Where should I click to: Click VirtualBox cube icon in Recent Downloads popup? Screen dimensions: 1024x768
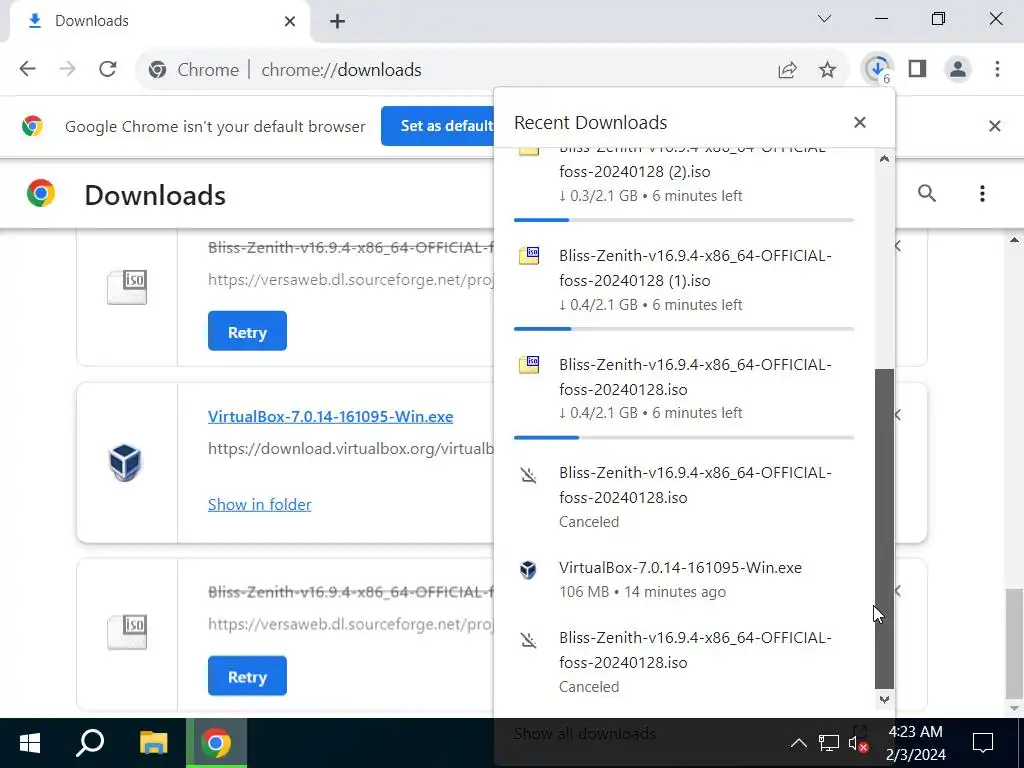[x=528, y=569]
